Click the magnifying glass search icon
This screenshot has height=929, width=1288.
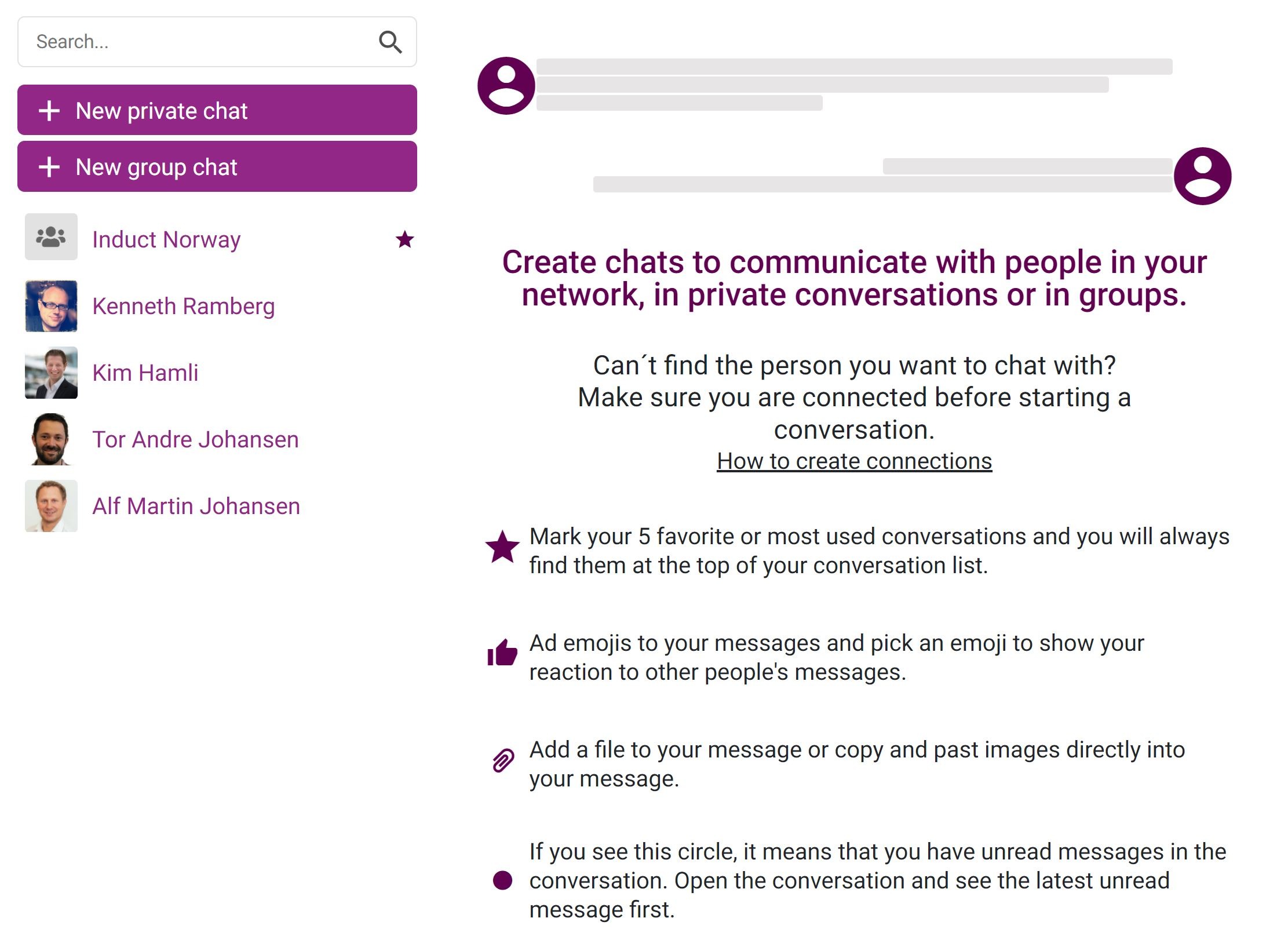click(390, 42)
